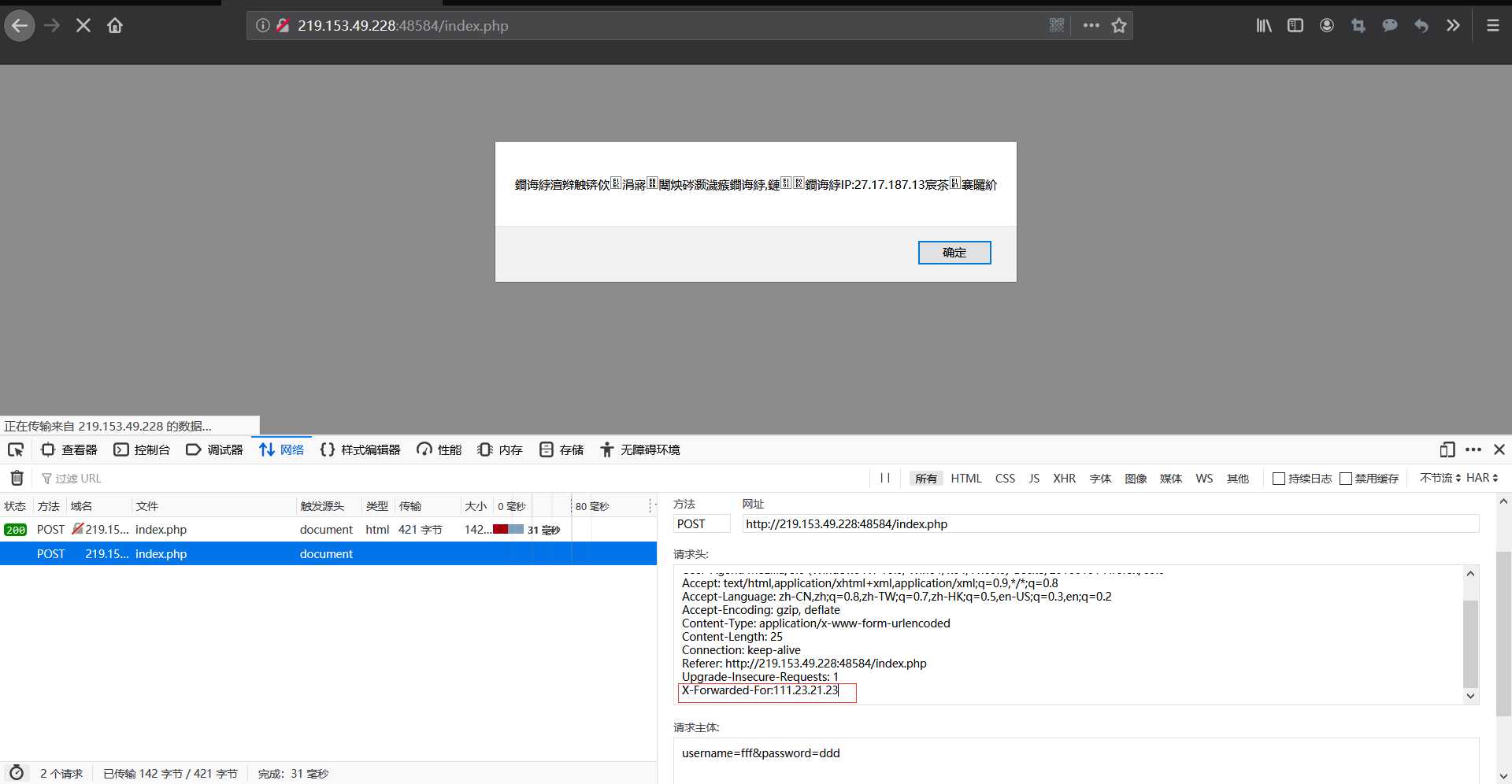The height and width of the screenshot is (784, 1512).
Task: Click the forward navigation arrow
Action: click(52, 26)
